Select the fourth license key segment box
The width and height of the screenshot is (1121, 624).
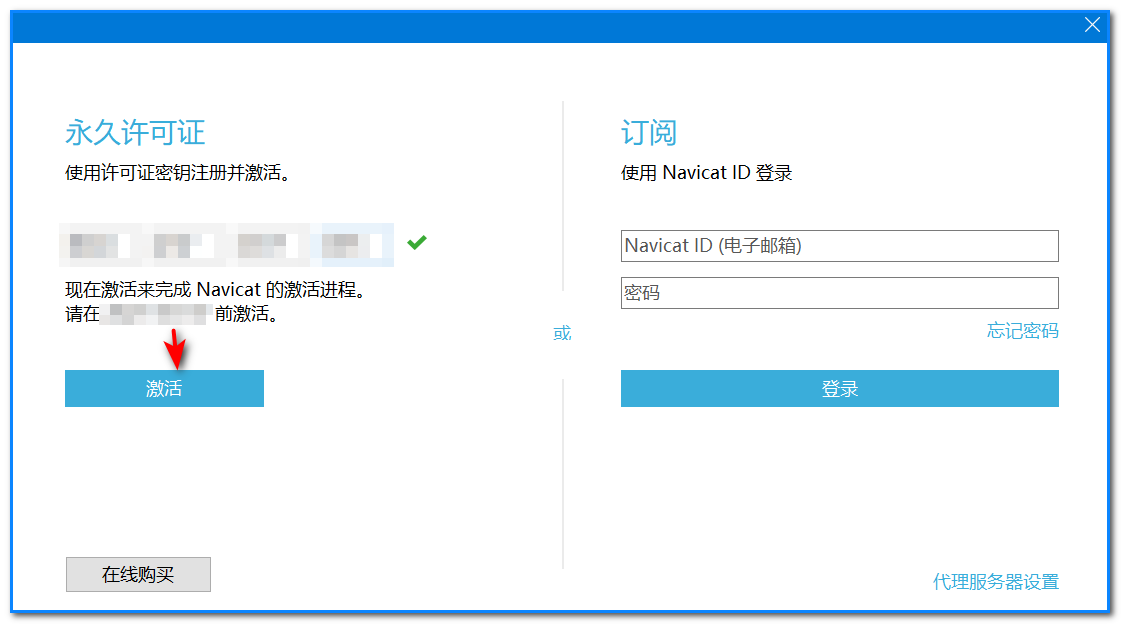coord(351,245)
